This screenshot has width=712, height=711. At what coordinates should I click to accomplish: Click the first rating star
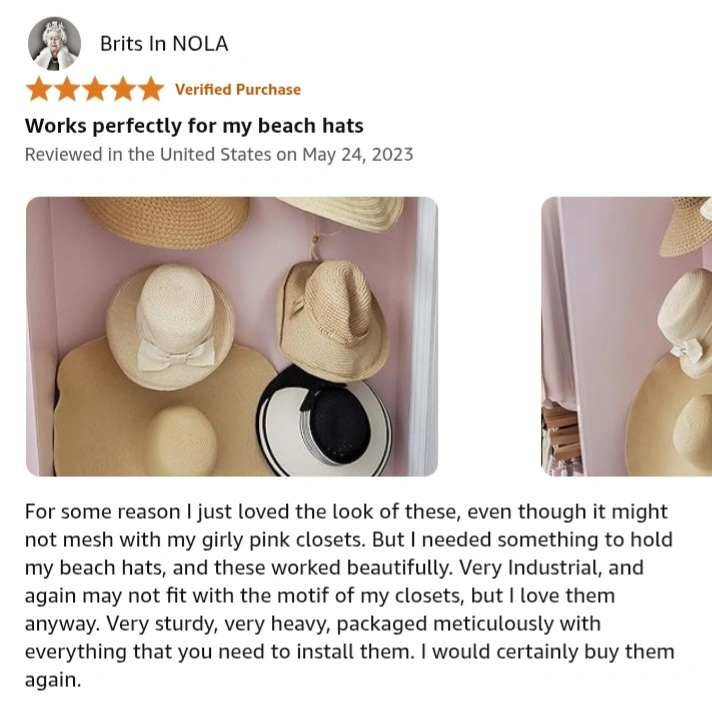click(x=38, y=90)
